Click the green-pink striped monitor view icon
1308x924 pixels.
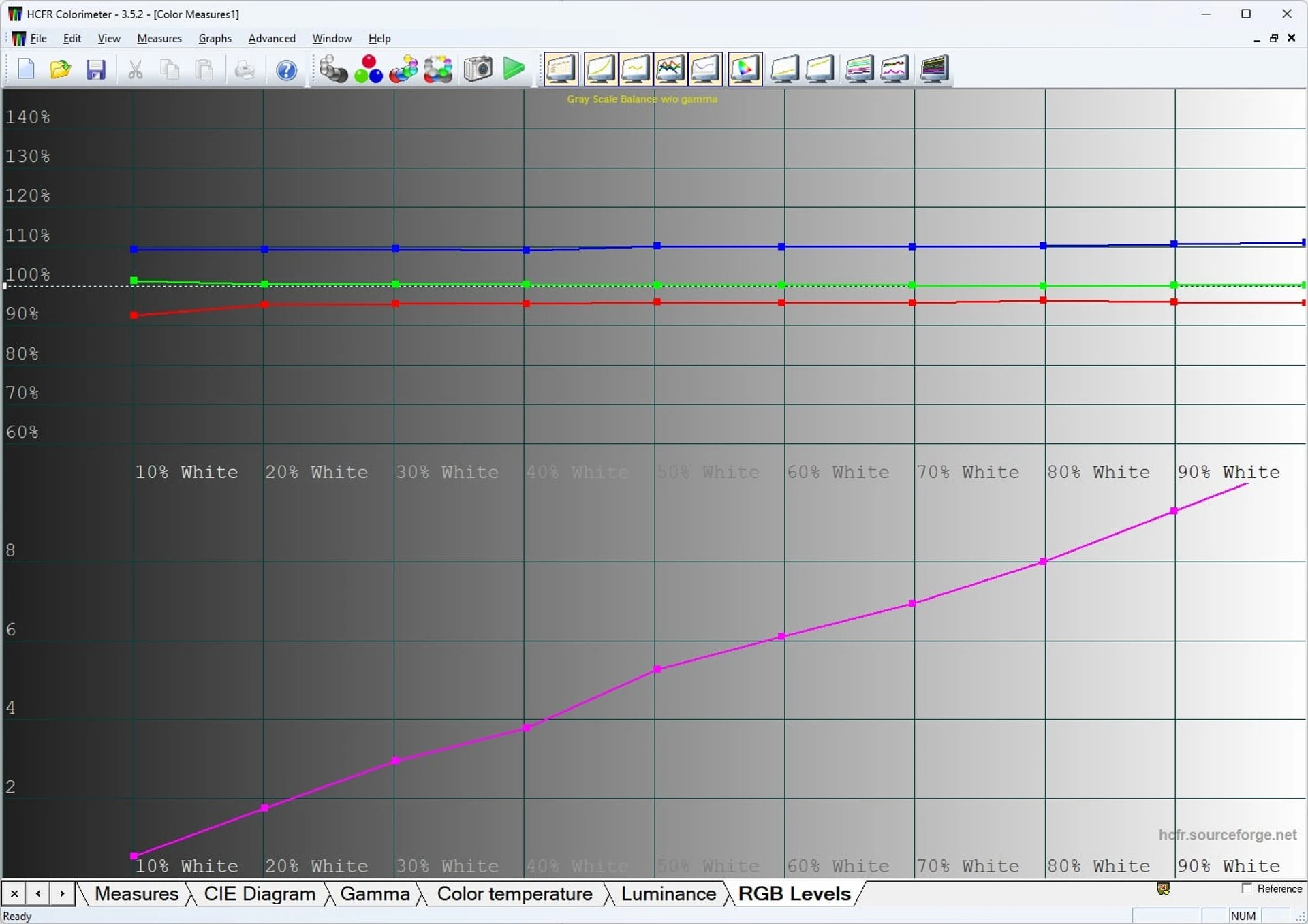coord(859,69)
